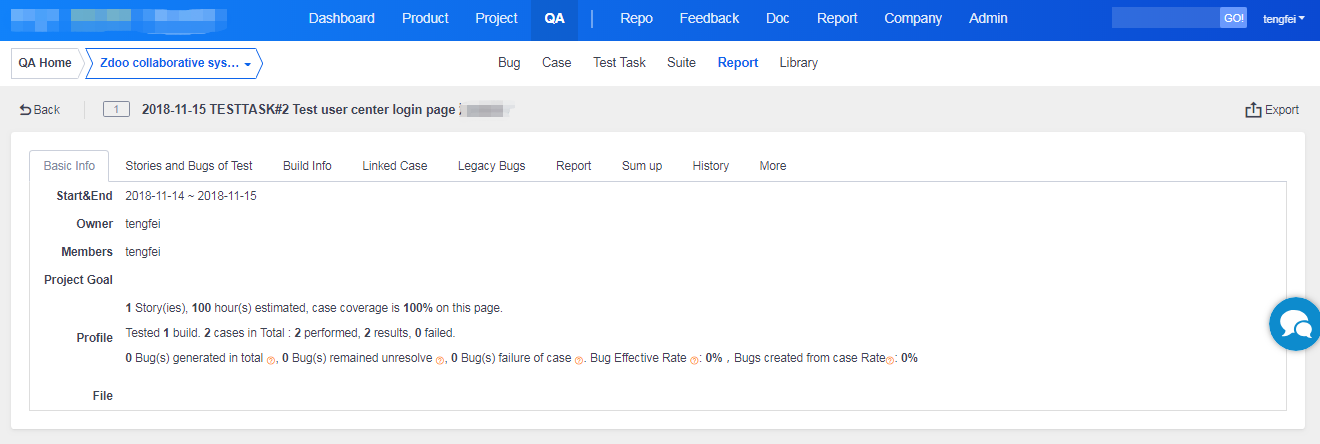
Task: Click help icon beside Bugs created from case Rate
Action: coord(890,360)
